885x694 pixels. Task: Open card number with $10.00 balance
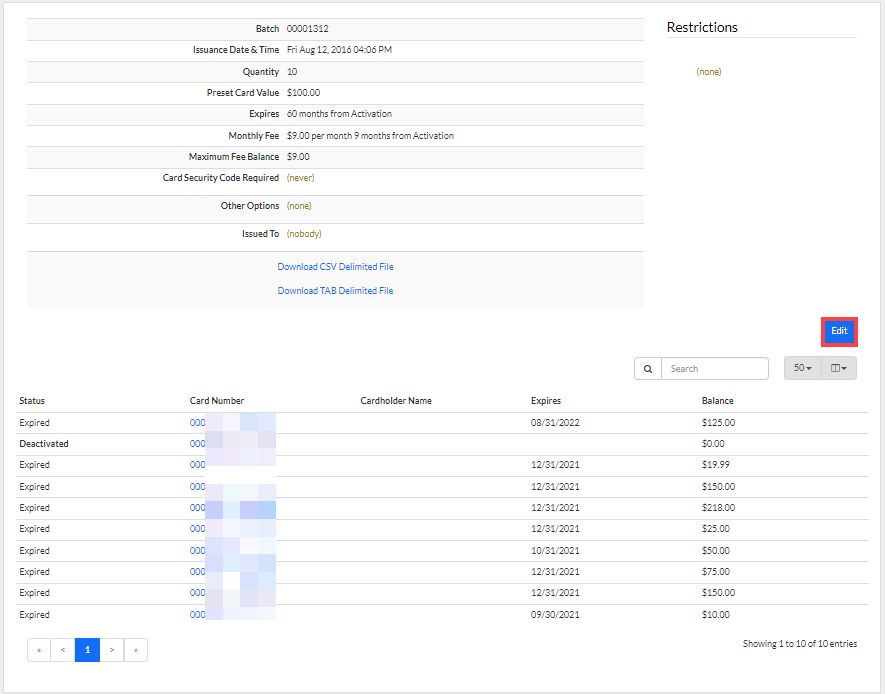(x=198, y=615)
